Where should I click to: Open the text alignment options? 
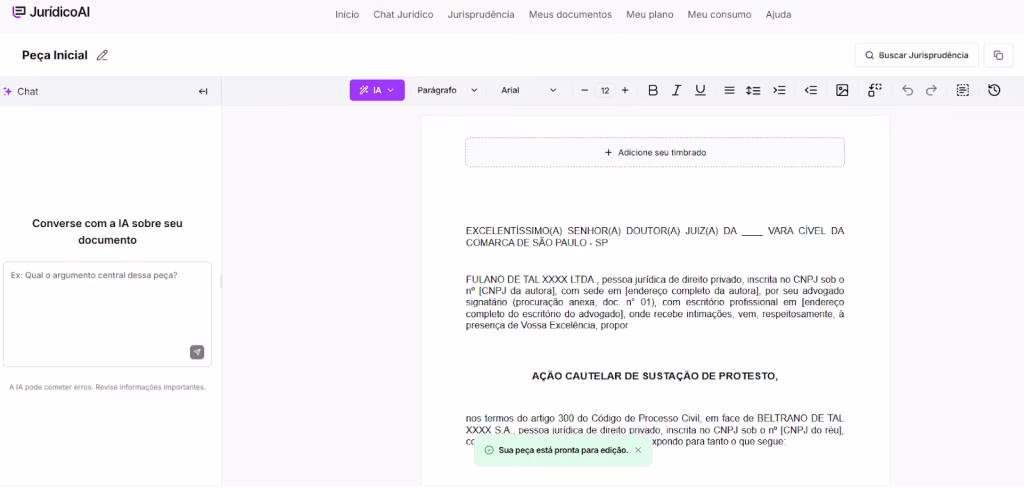coord(729,90)
